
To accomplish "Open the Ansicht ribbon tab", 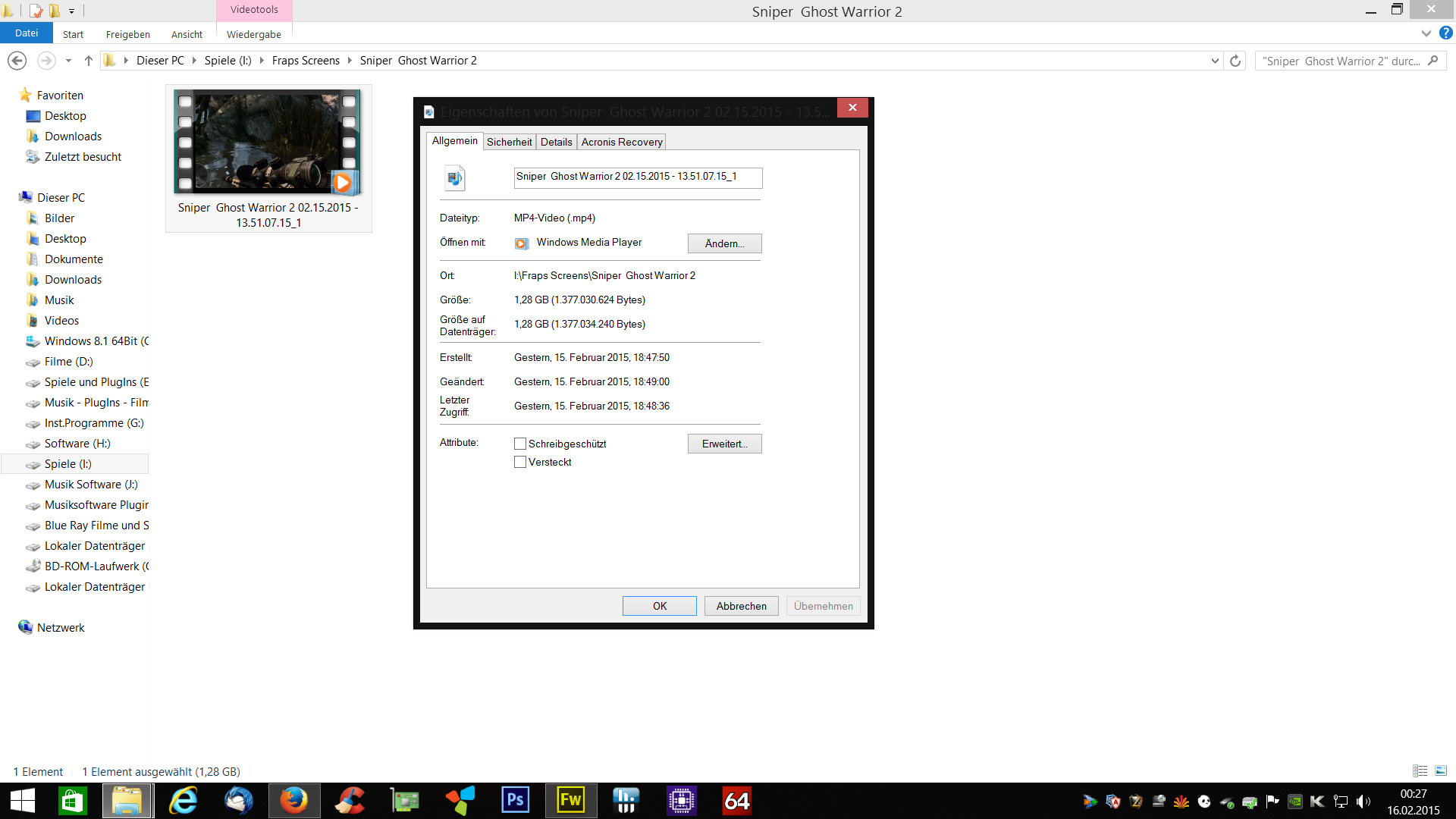I will tap(187, 34).
